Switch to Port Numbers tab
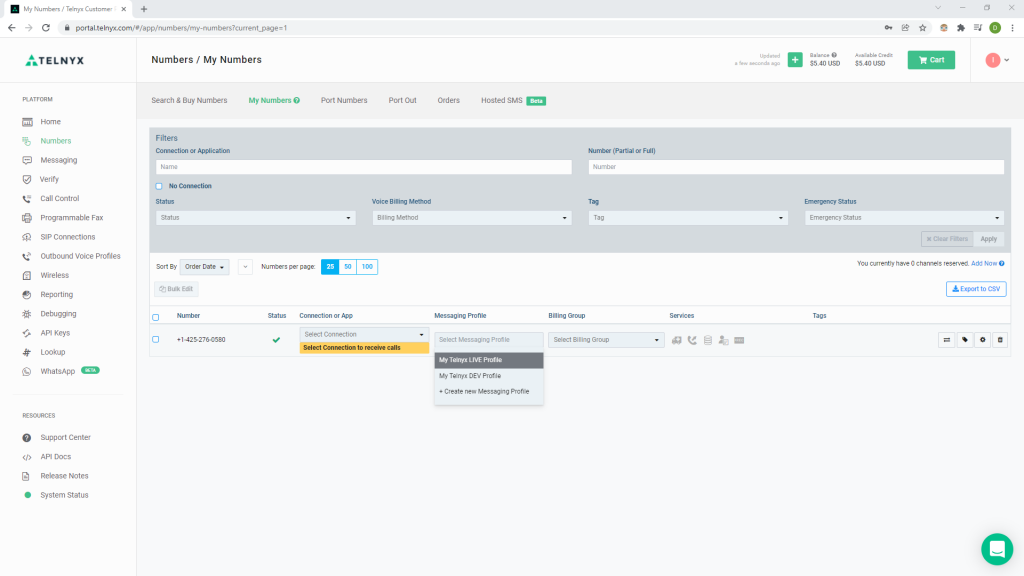Screen dimensions: 1024x576 click(344, 101)
